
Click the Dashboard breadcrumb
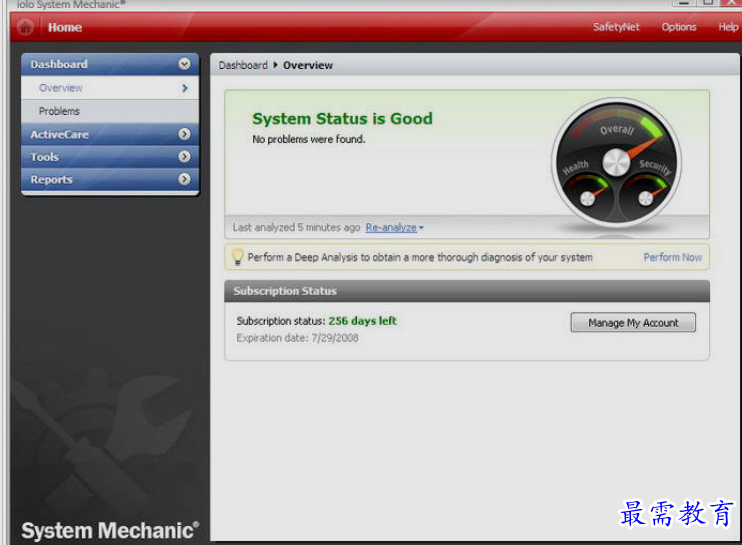[243, 65]
